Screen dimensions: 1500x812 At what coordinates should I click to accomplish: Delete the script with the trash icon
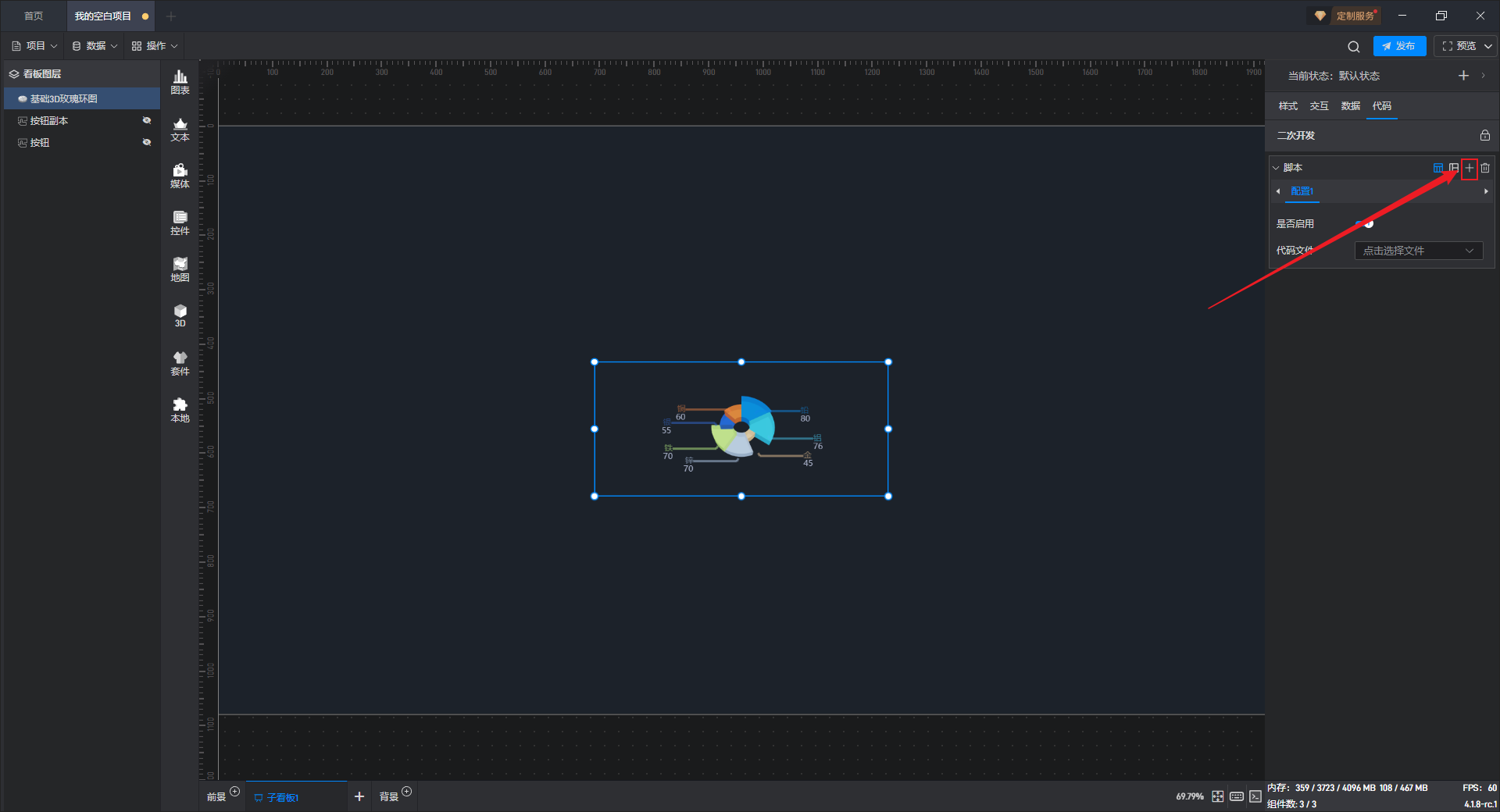coord(1485,168)
